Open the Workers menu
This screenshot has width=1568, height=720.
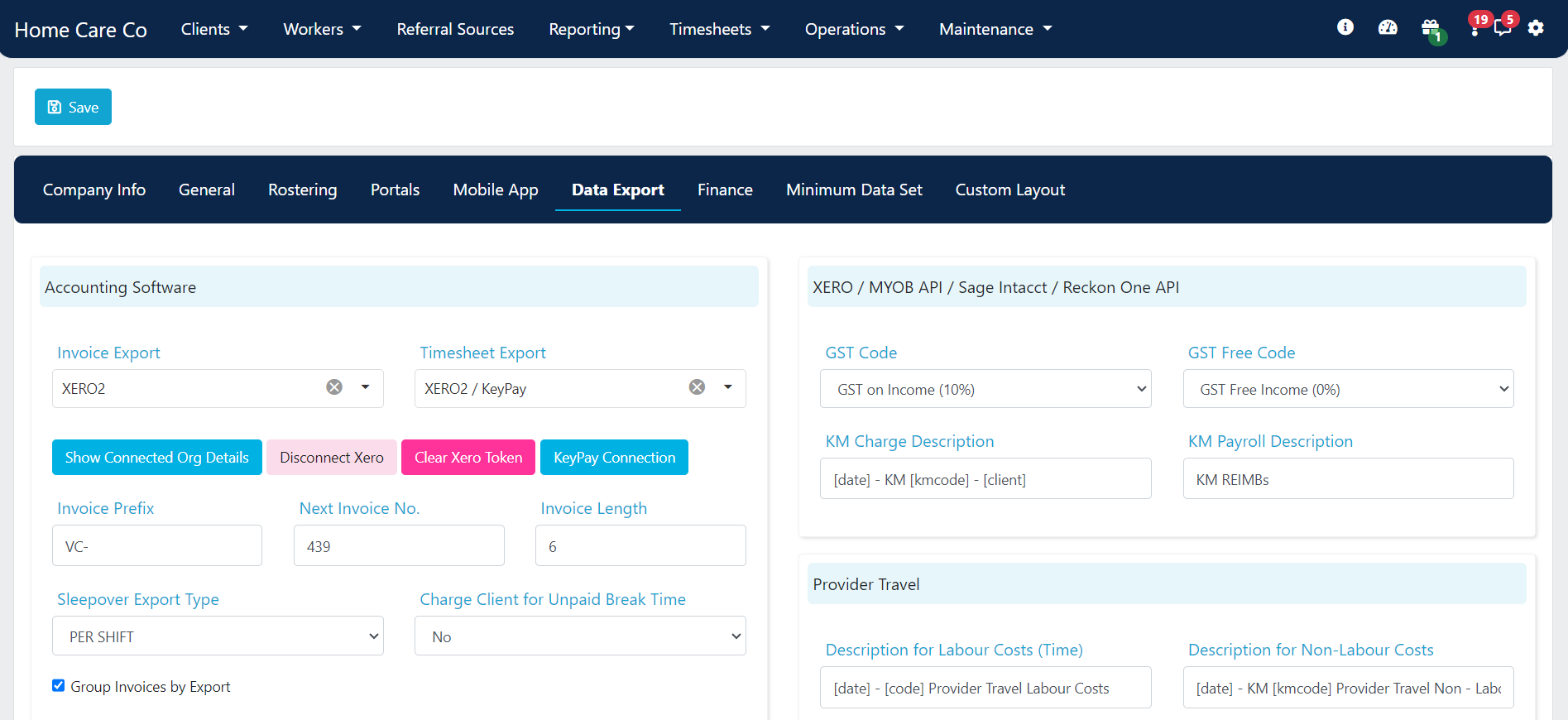322,29
